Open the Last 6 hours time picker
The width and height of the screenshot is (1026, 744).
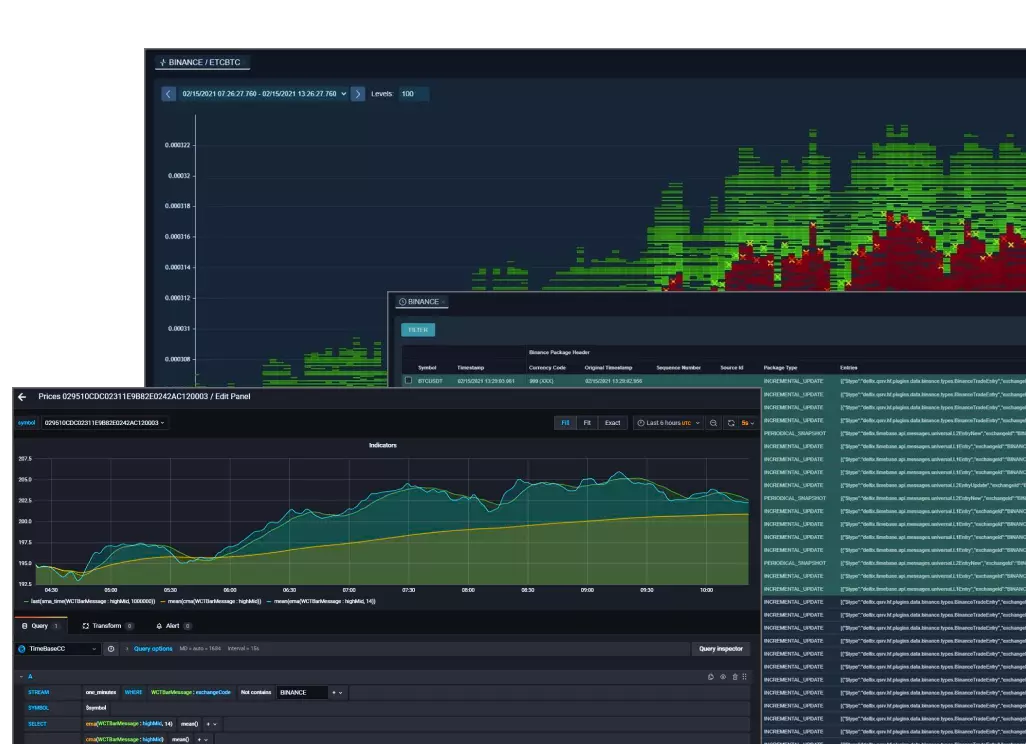coord(668,423)
